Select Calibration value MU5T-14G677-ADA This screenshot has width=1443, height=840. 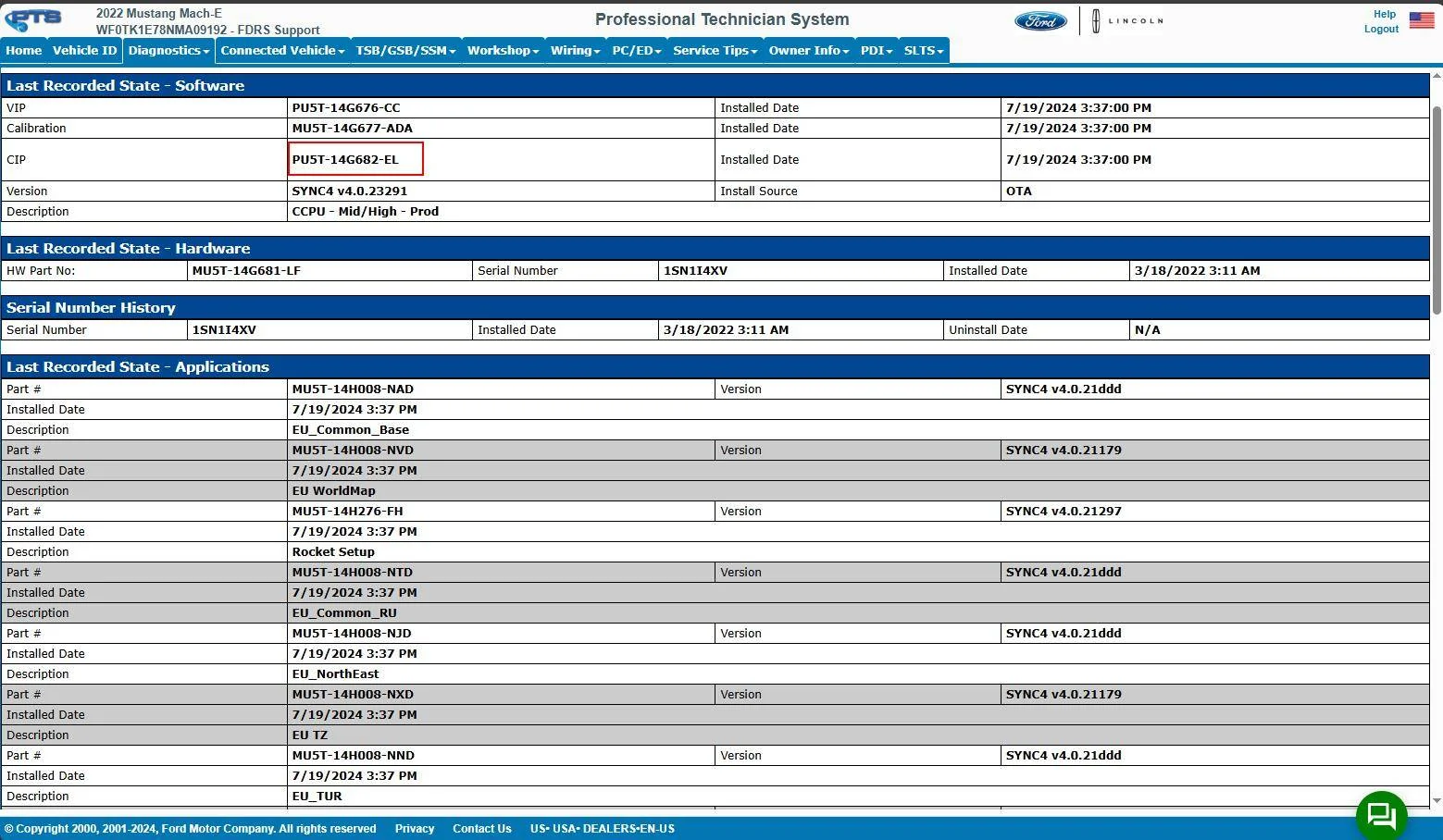click(x=353, y=128)
